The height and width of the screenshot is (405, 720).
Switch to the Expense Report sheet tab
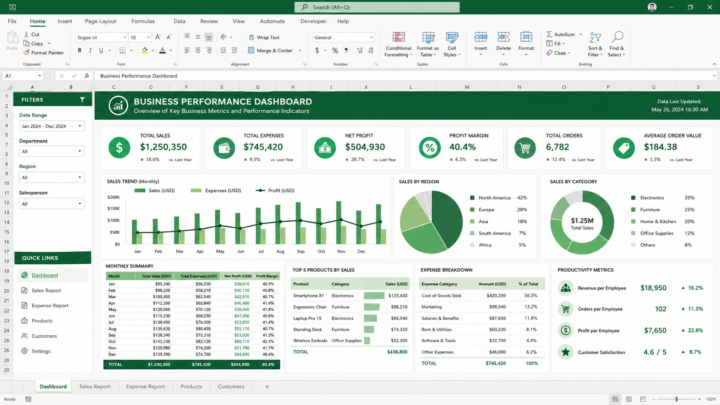pyautogui.click(x=145, y=387)
